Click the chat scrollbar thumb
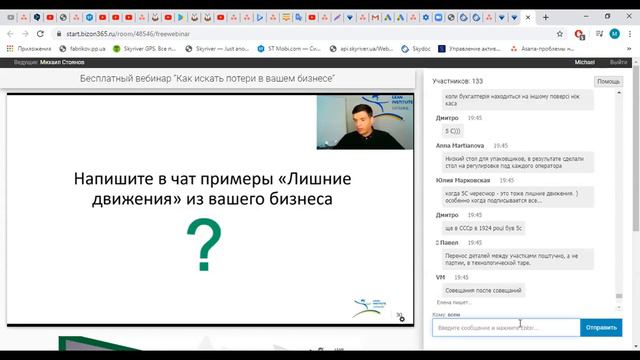 coord(619,296)
